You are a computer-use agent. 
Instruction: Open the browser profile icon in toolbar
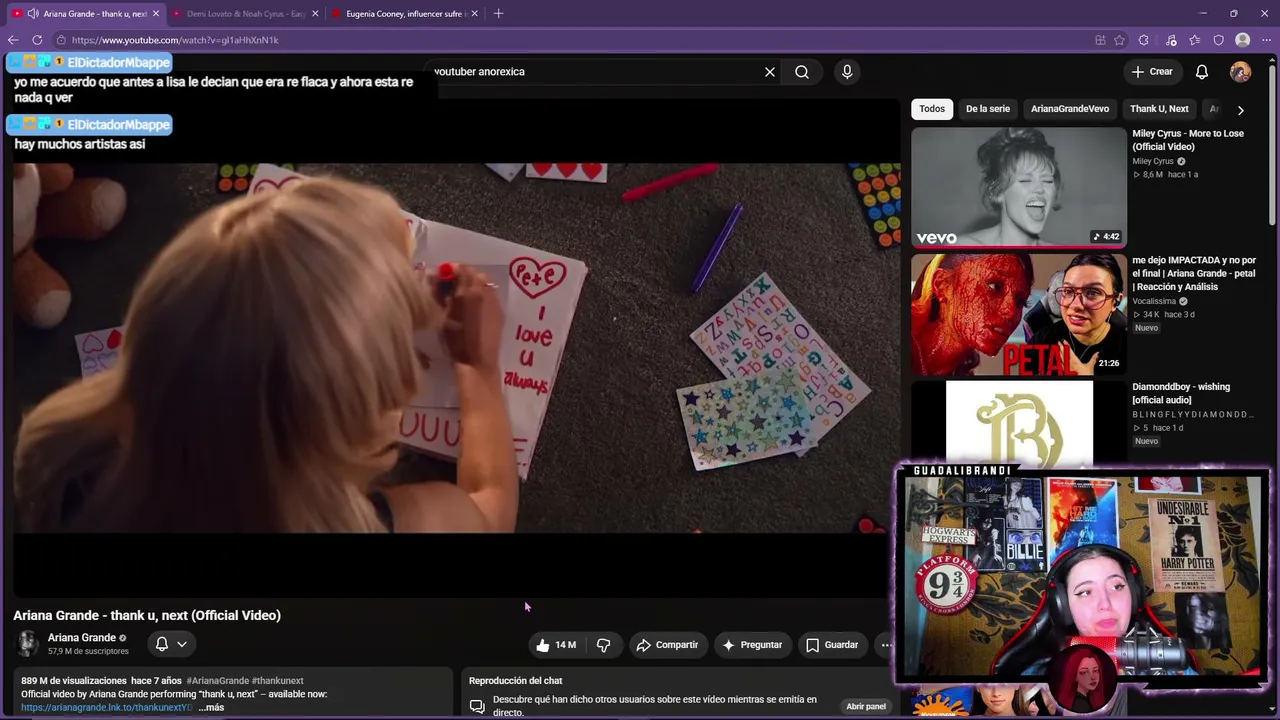(1243, 40)
